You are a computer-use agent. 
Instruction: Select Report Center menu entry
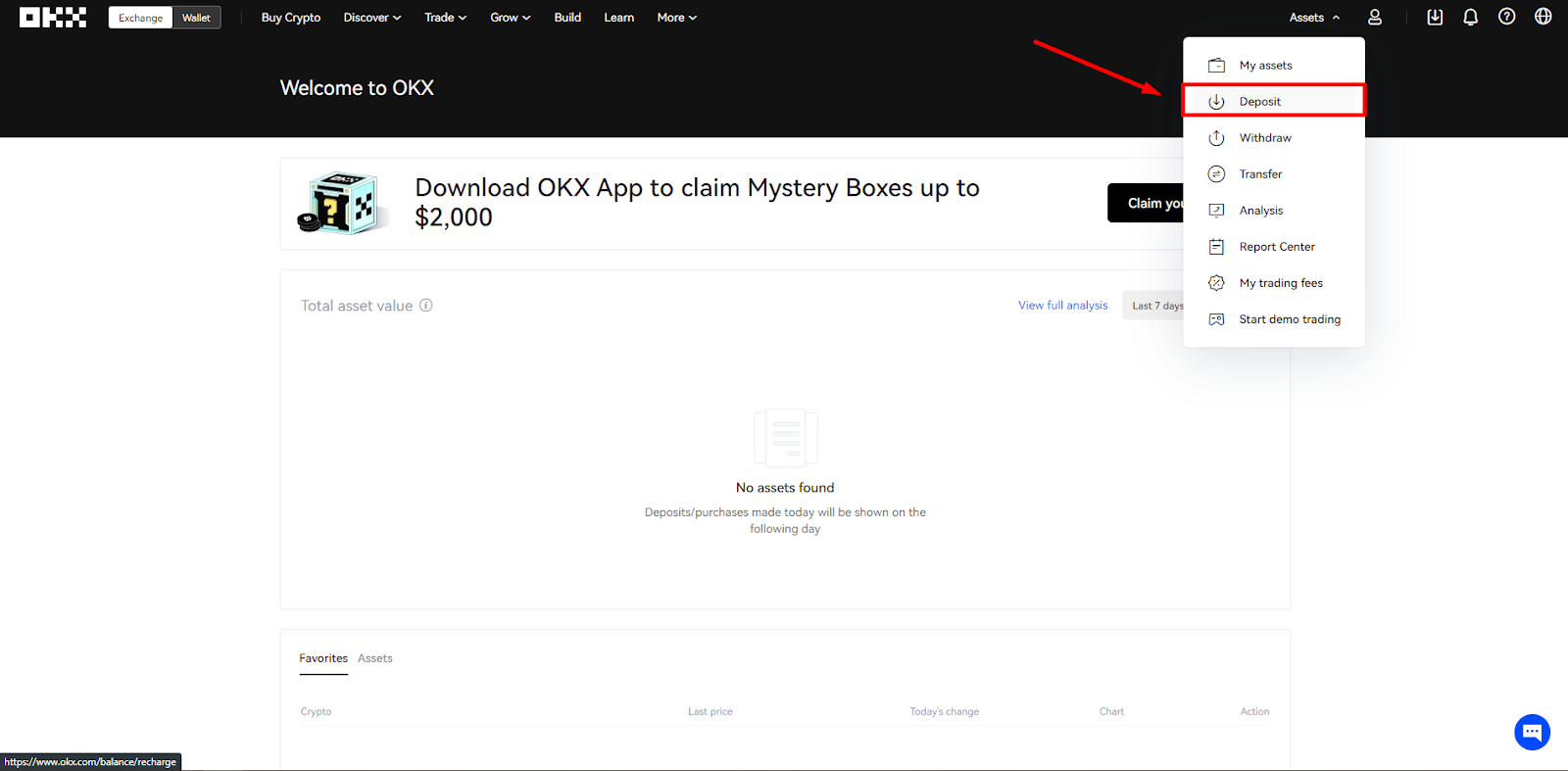[1274, 247]
